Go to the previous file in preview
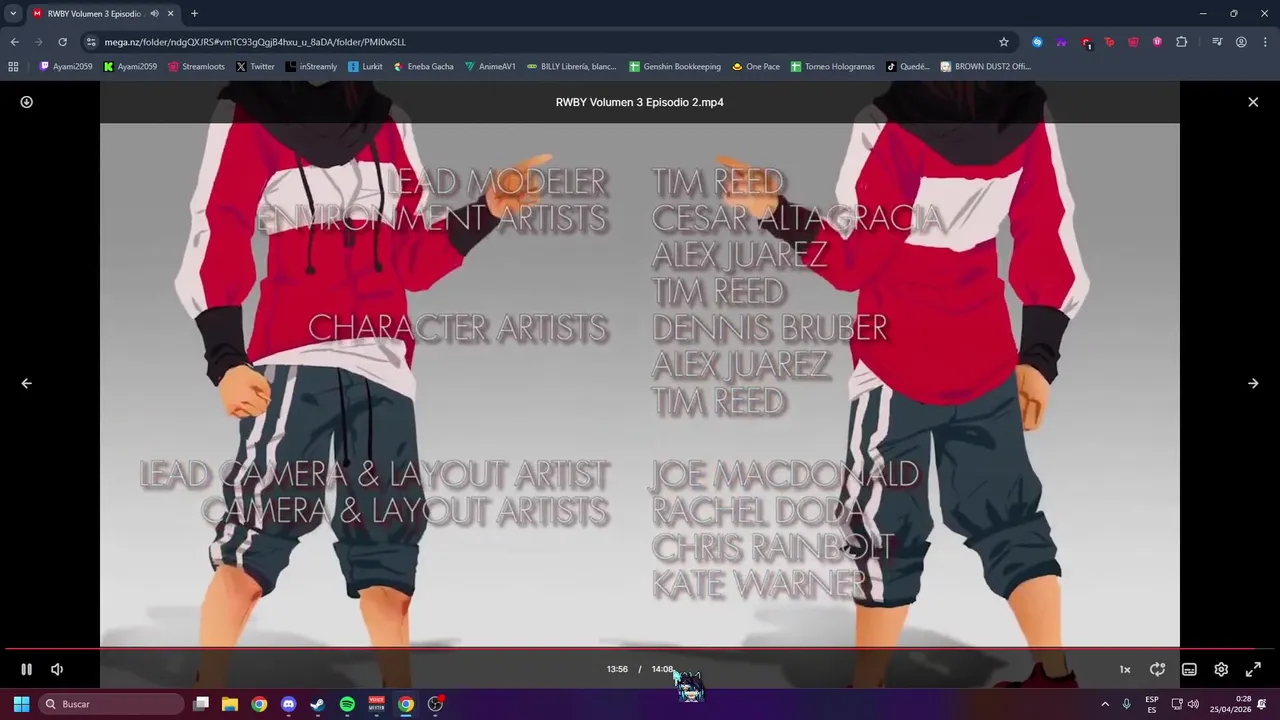Image resolution: width=1280 pixels, height=720 pixels. (27, 383)
